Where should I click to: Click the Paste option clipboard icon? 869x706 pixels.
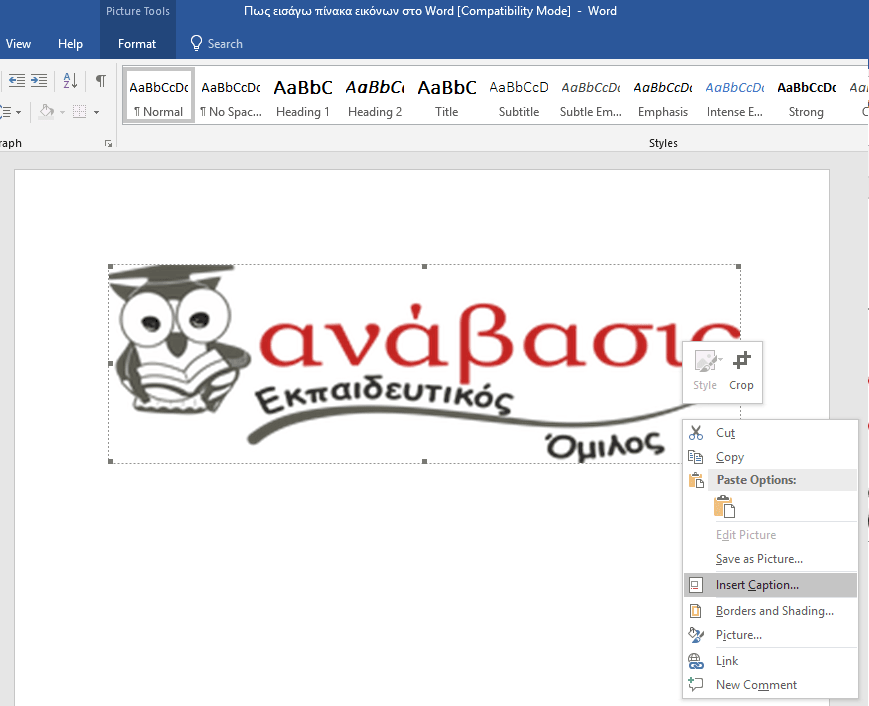(724, 507)
